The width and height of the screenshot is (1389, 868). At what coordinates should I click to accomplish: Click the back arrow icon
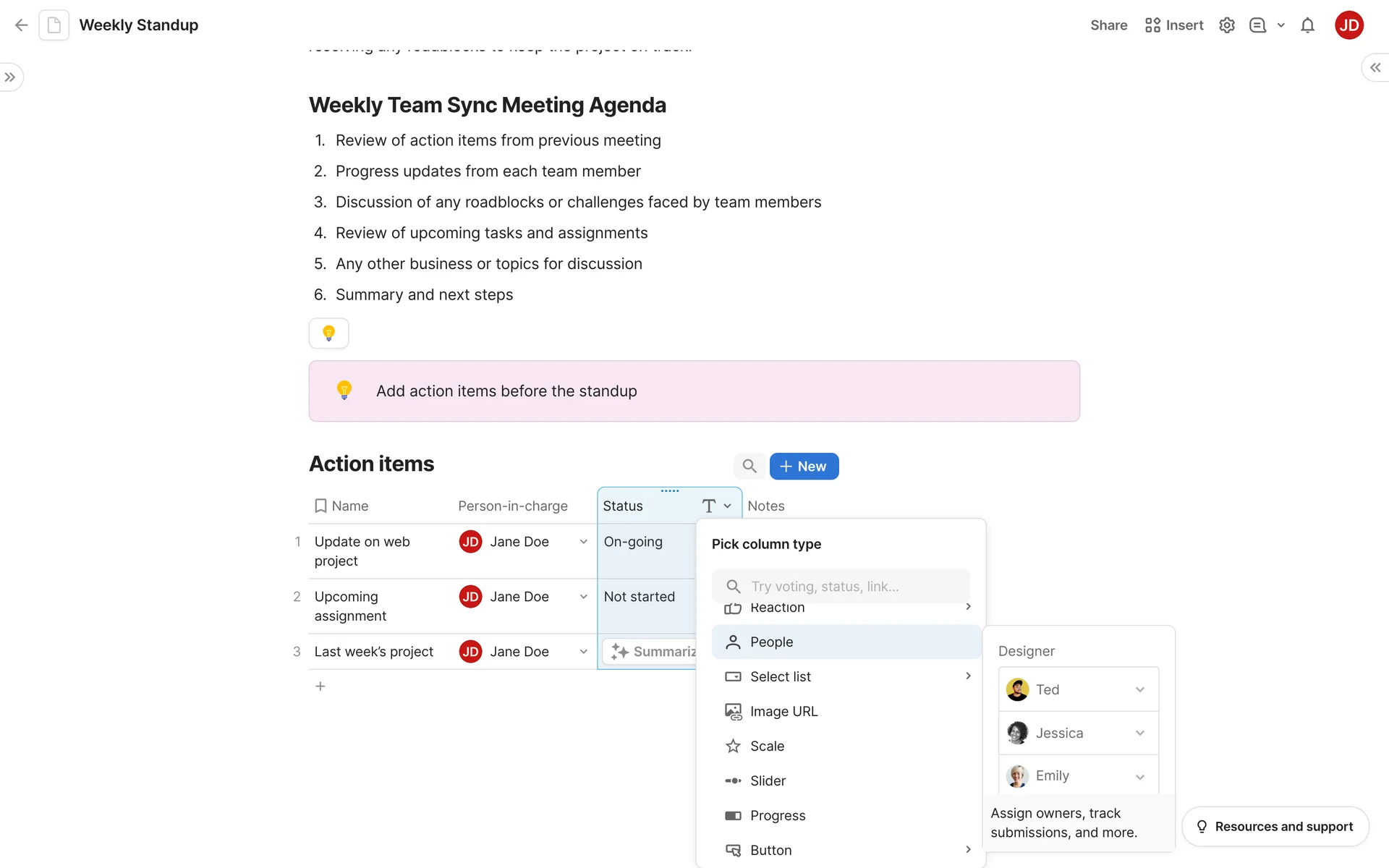coord(21,25)
